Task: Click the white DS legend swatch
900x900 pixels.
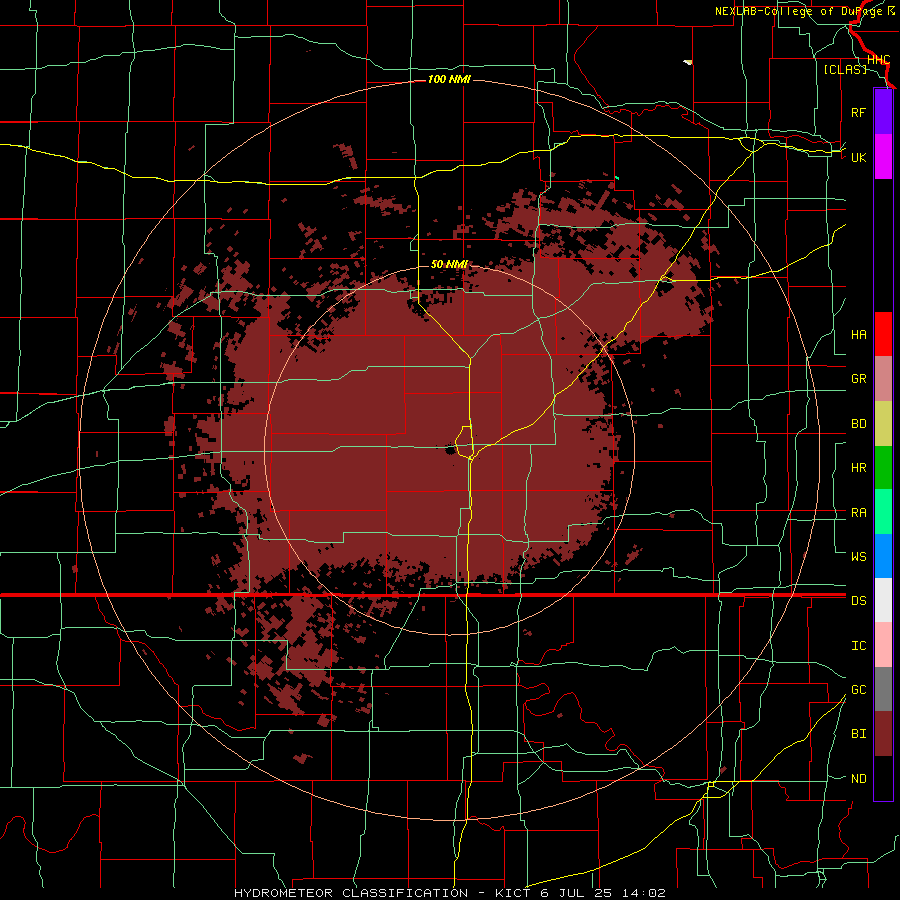Action: 883,600
